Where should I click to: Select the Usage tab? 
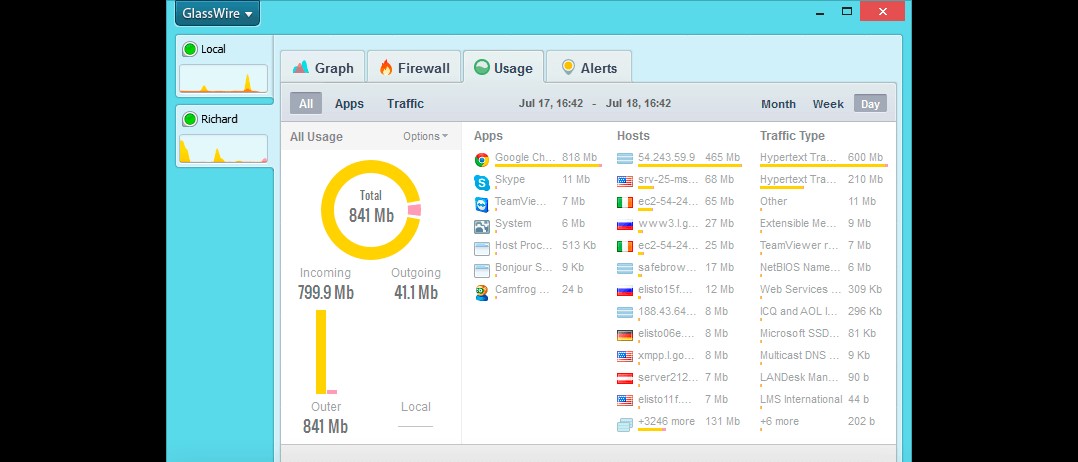pos(503,67)
